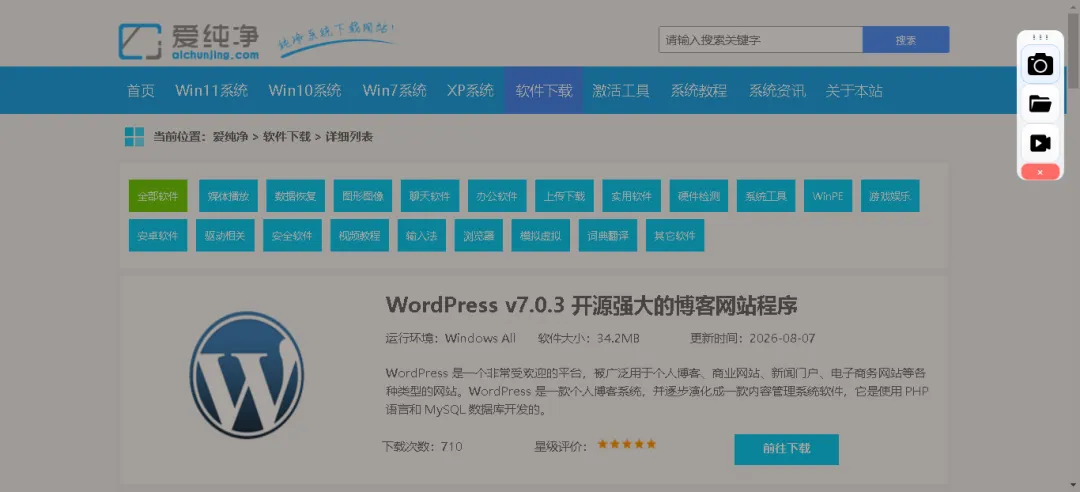
Task: Click the five-star rating icons
Action: tap(627, 444)
